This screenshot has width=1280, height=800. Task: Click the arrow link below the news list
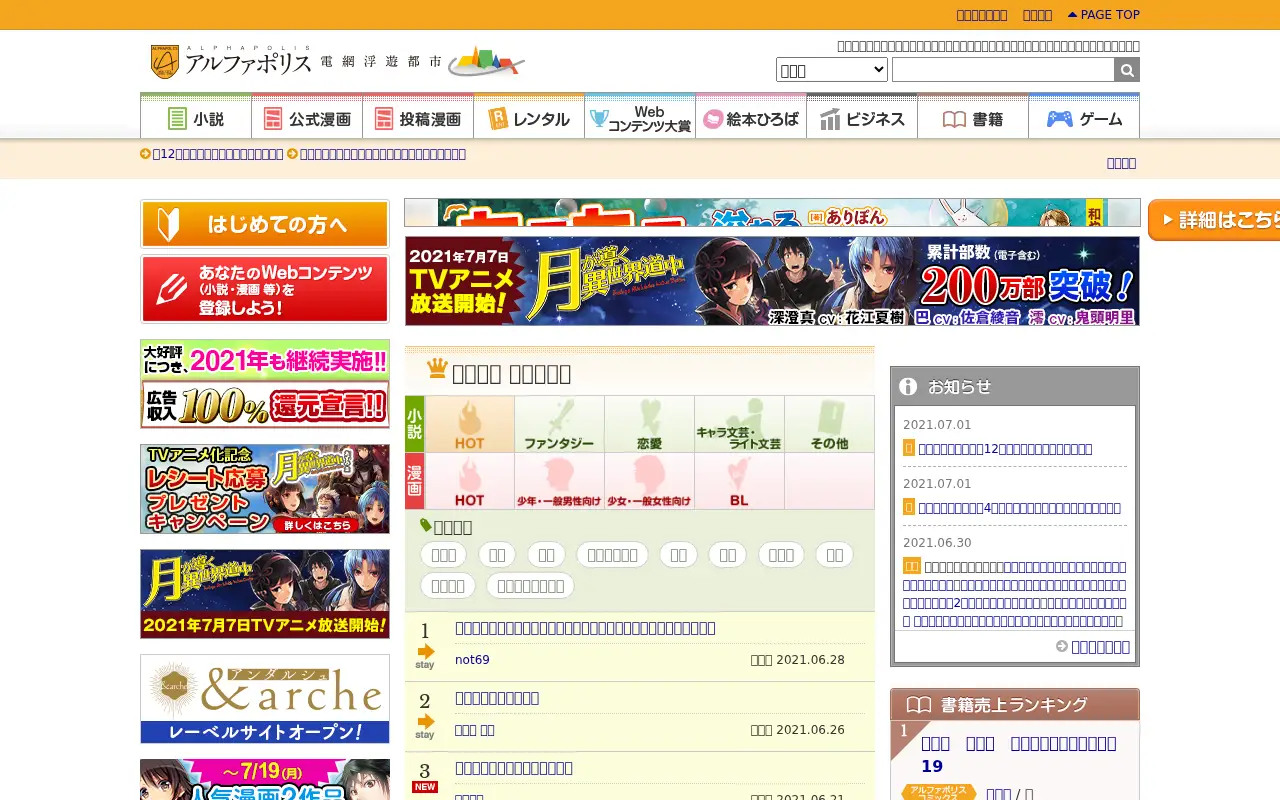coord(1093,647)
